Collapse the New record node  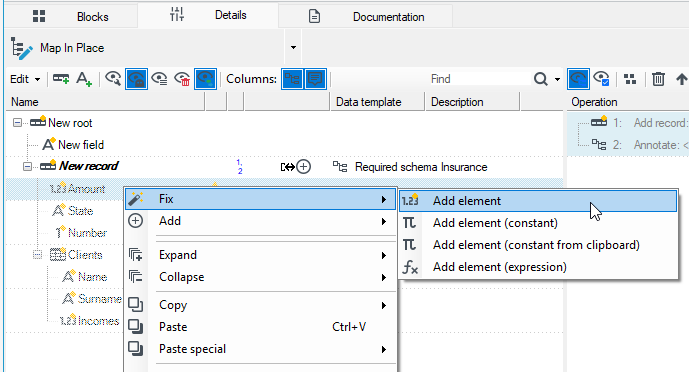[x=27, y=166]
